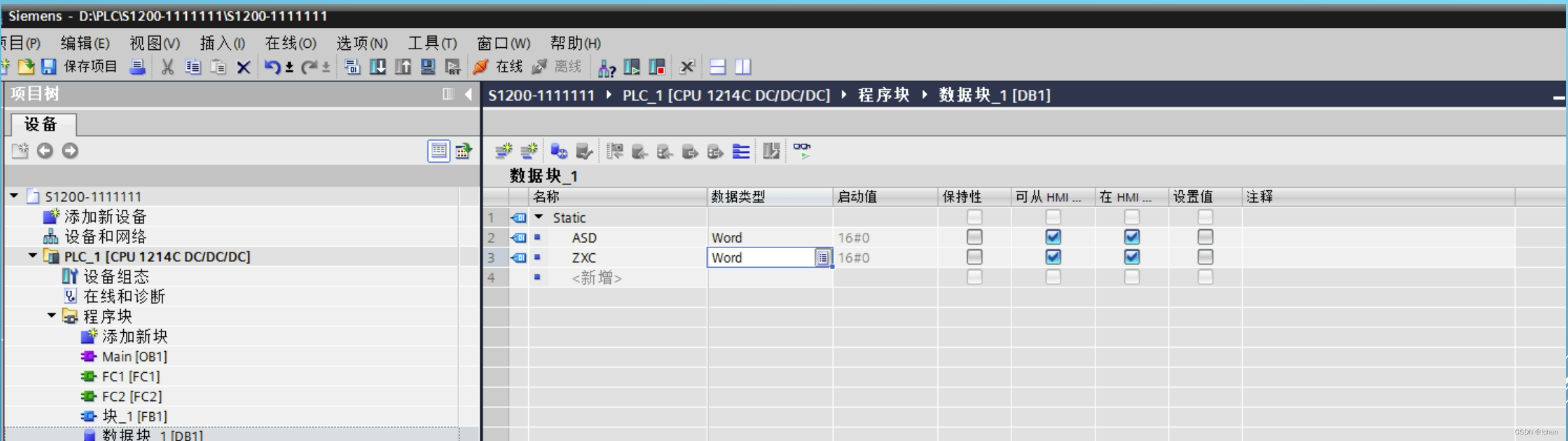The height and width of the screenshot is (441, 1568).
Task: Open the 在线(O) menu
Action: click(x=290, y=43)
